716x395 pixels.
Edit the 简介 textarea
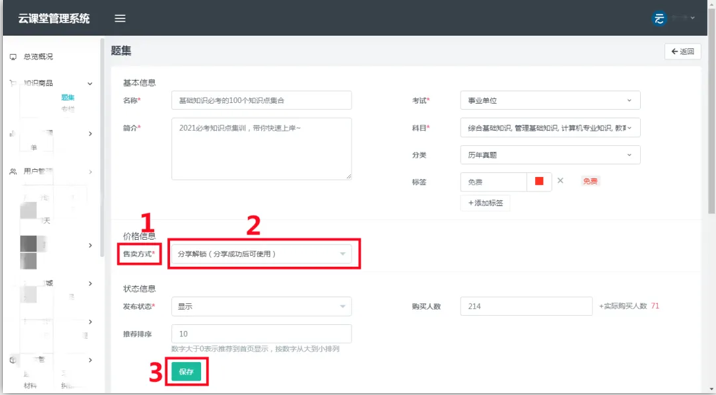(261, 148)
